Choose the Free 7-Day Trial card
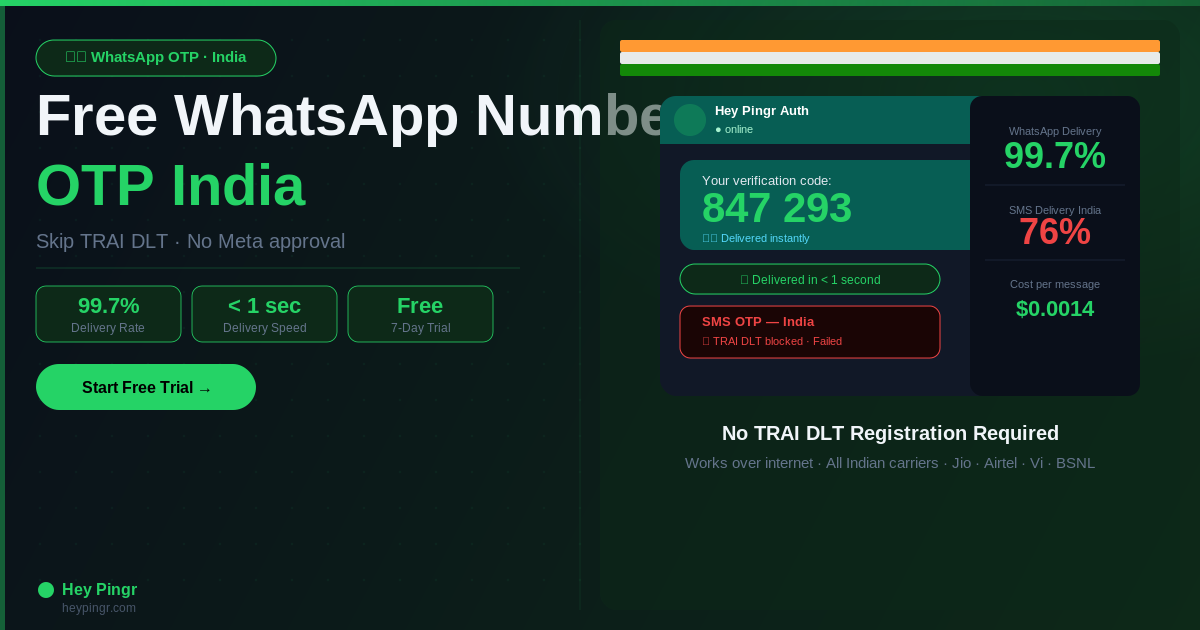This screenshot has width=1200, height=630. pyautogui.click(x=420, y=314)
